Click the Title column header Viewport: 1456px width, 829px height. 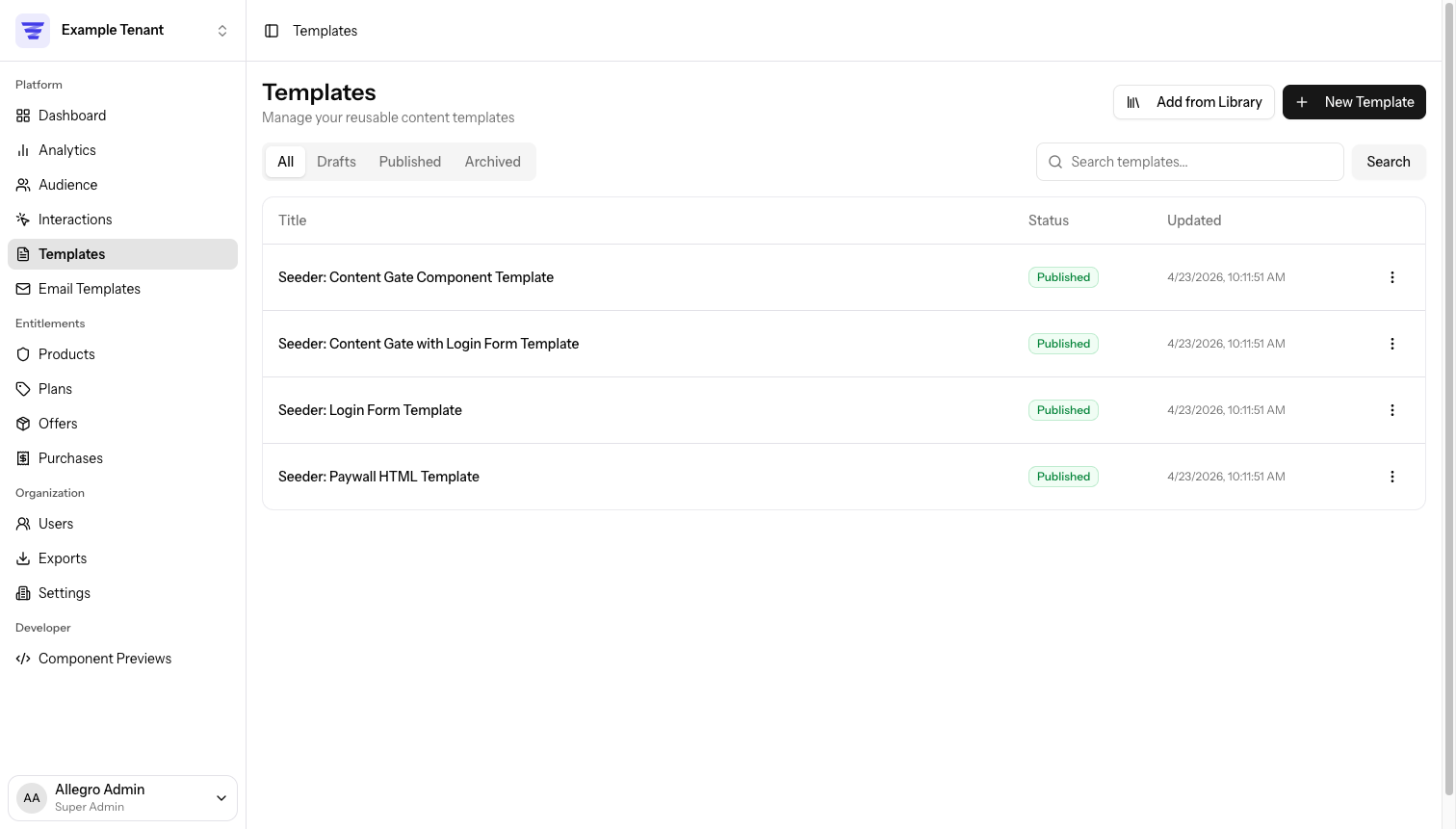coord(293,220)
